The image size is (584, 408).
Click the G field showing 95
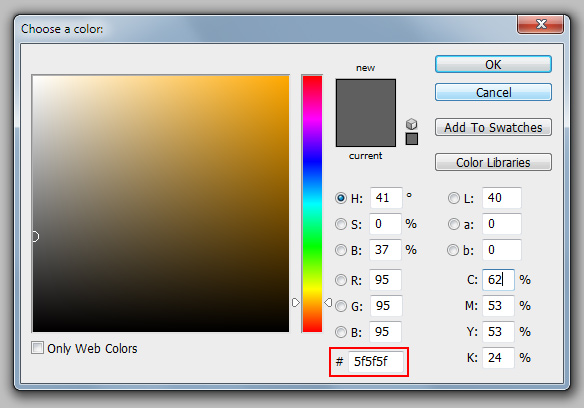coord(386,306)
